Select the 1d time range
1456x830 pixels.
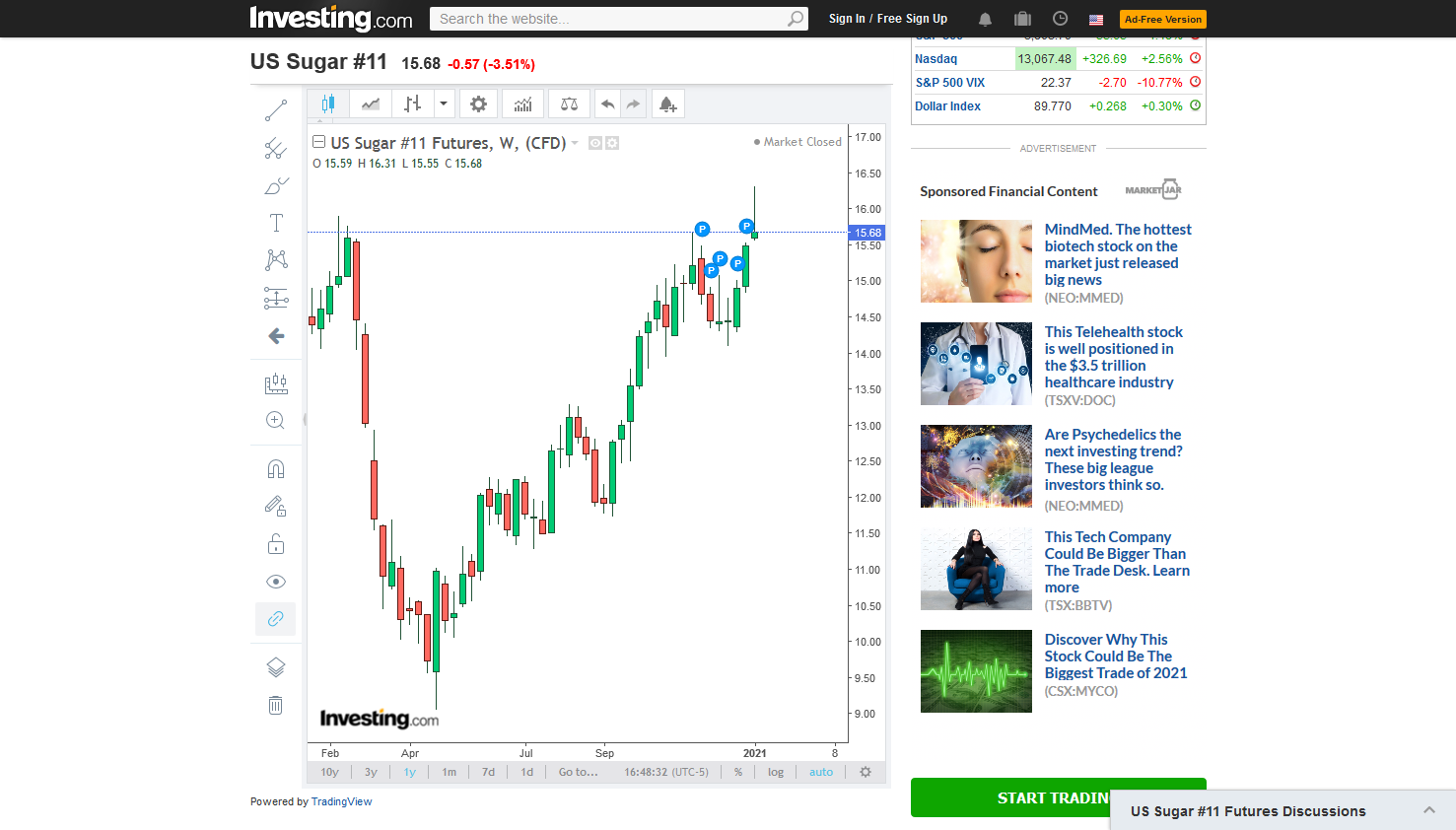pyautogui.click(x=527, y=772)
